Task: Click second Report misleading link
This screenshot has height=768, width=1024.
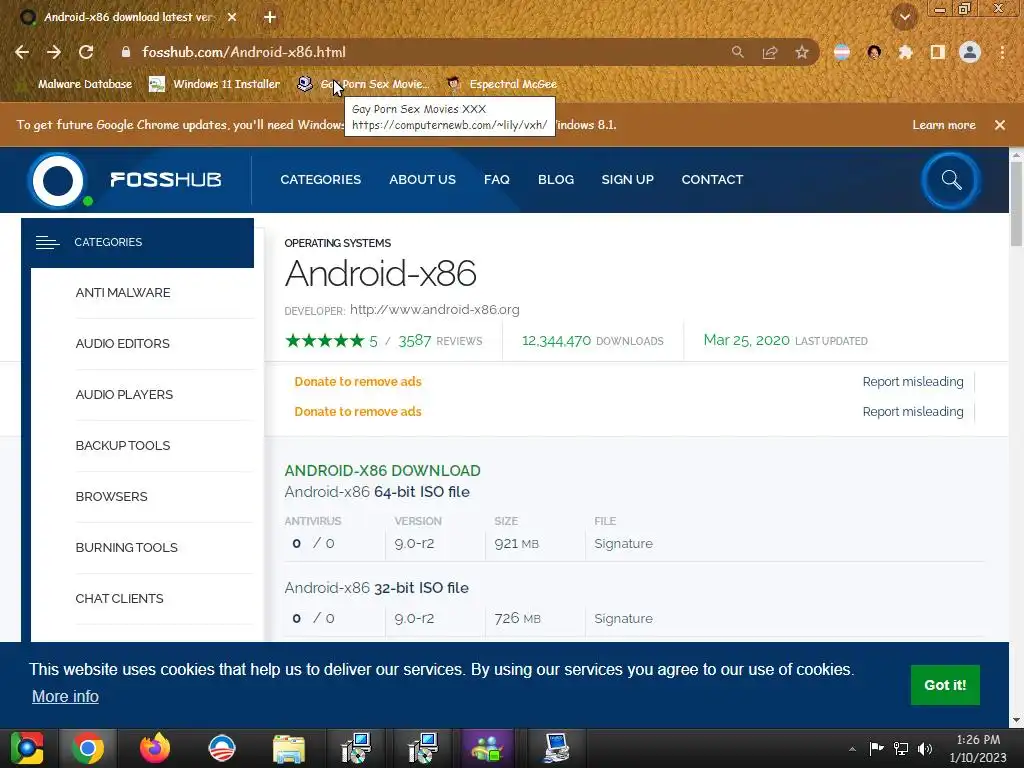Action: [913, 411]
